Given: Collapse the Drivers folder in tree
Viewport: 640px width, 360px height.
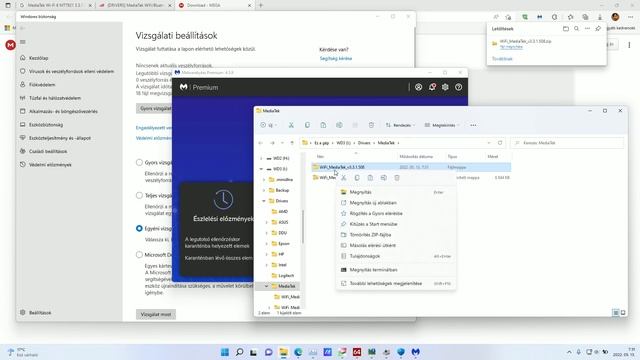Looking at the screenshot, I should pos(264,201).
